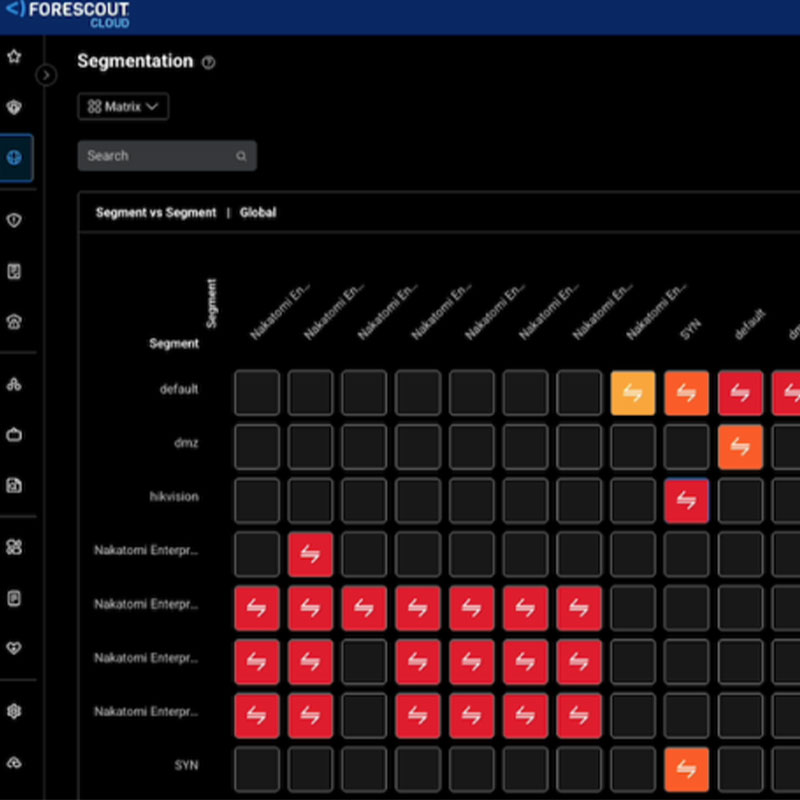Image resolution: width=800 pixels, height=800 pixels.
Task: Click the magnifier icon in Search box
Action: click(241, 156)
